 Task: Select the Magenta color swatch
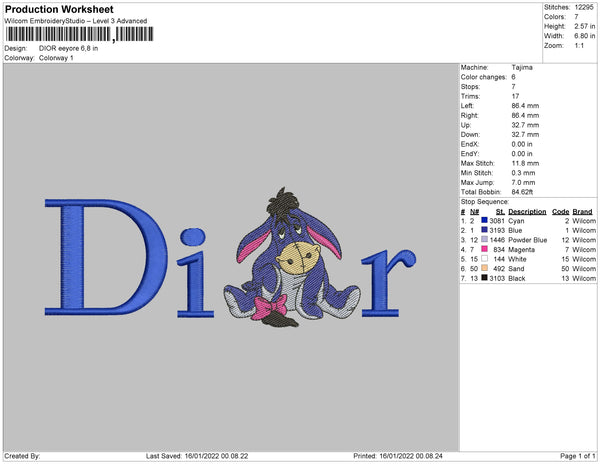pyautogui.click(x=484, y=249)
